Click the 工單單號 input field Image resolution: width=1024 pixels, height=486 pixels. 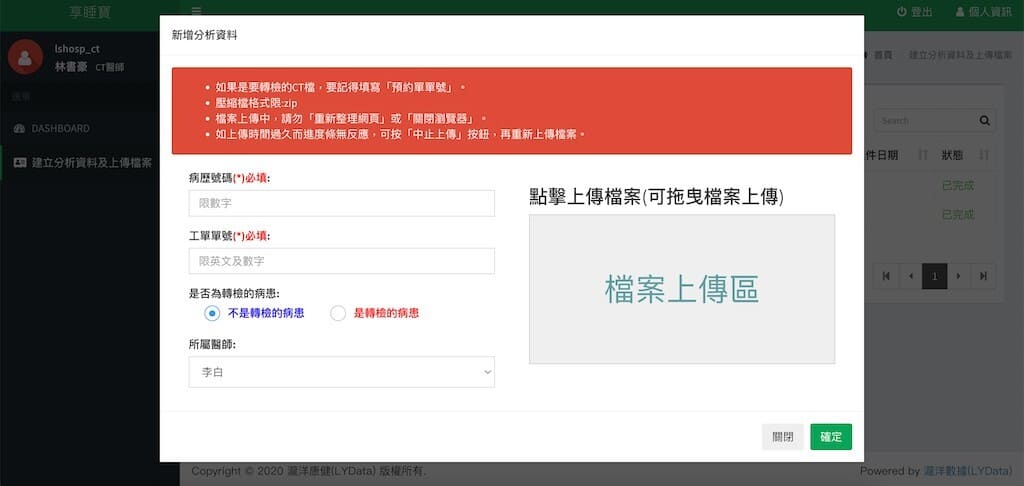[341, 261]
